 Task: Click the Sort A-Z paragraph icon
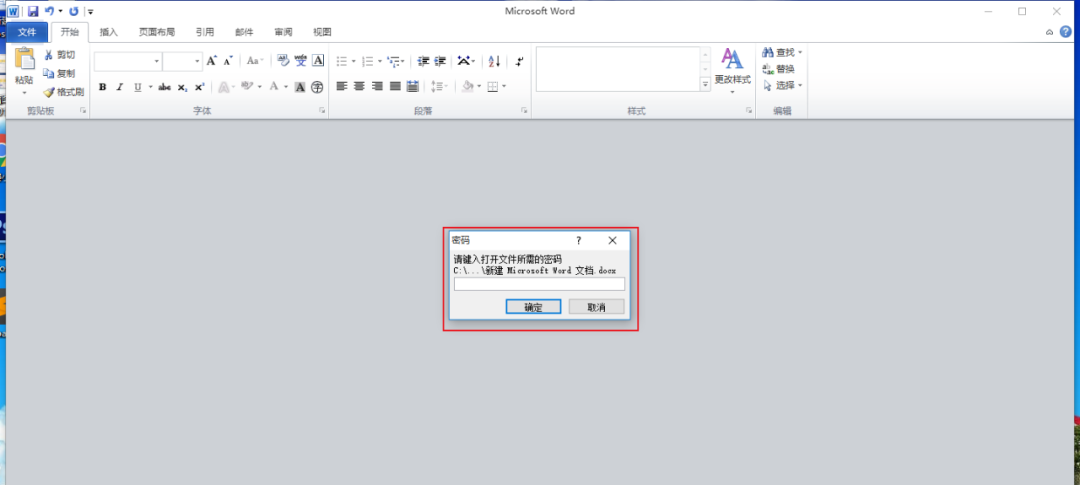pyautogui.click(x=494, y=61)
